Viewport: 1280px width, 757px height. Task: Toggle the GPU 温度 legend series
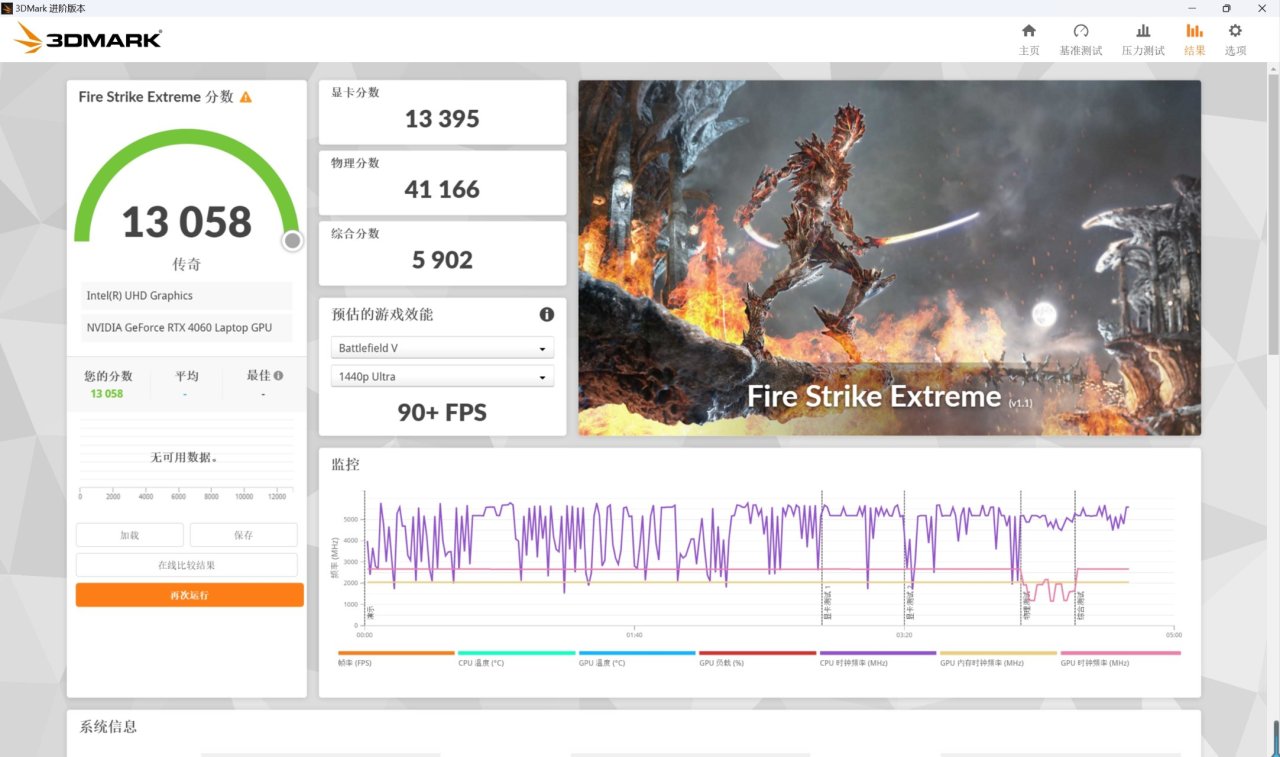637,658
